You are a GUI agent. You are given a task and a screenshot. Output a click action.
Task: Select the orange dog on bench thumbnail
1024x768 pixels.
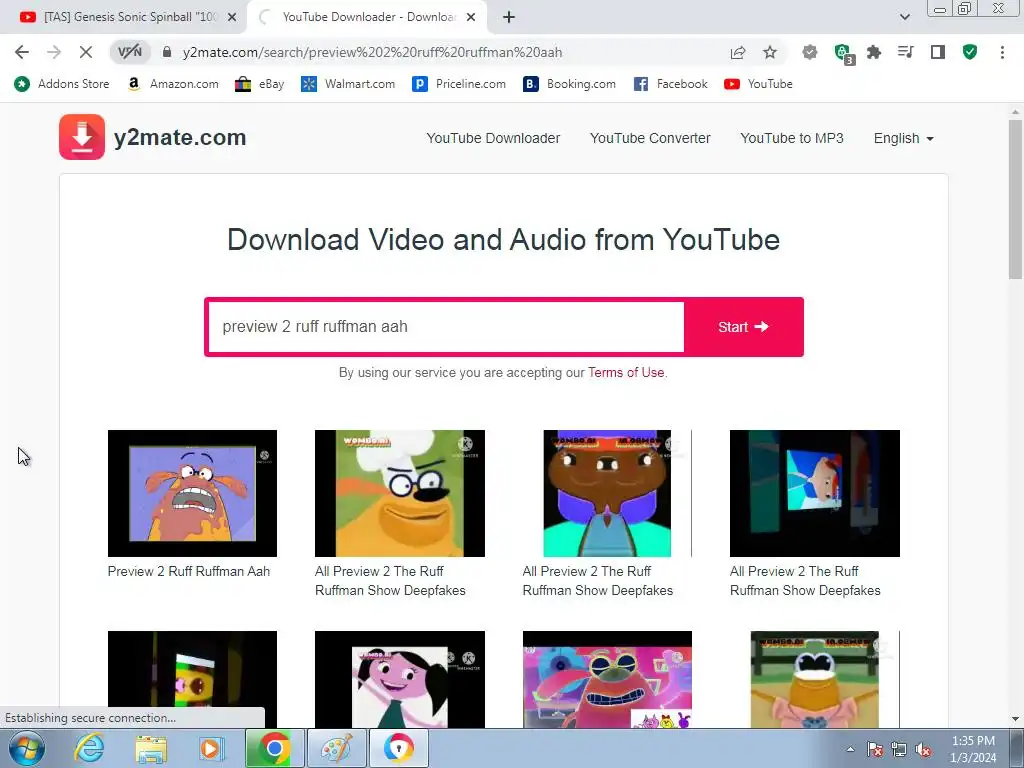pyautogui.click(x=814, y=679)
